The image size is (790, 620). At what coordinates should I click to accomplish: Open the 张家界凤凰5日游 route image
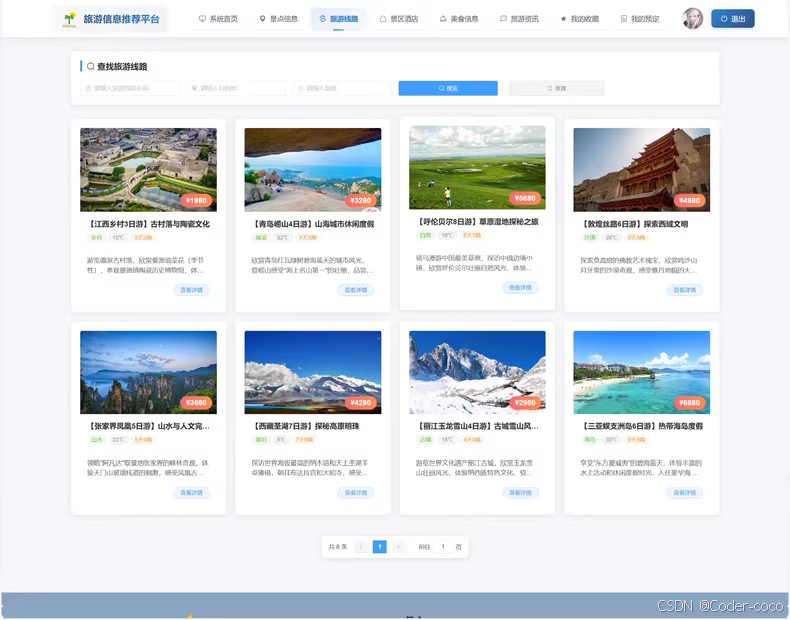coord(148,372)
